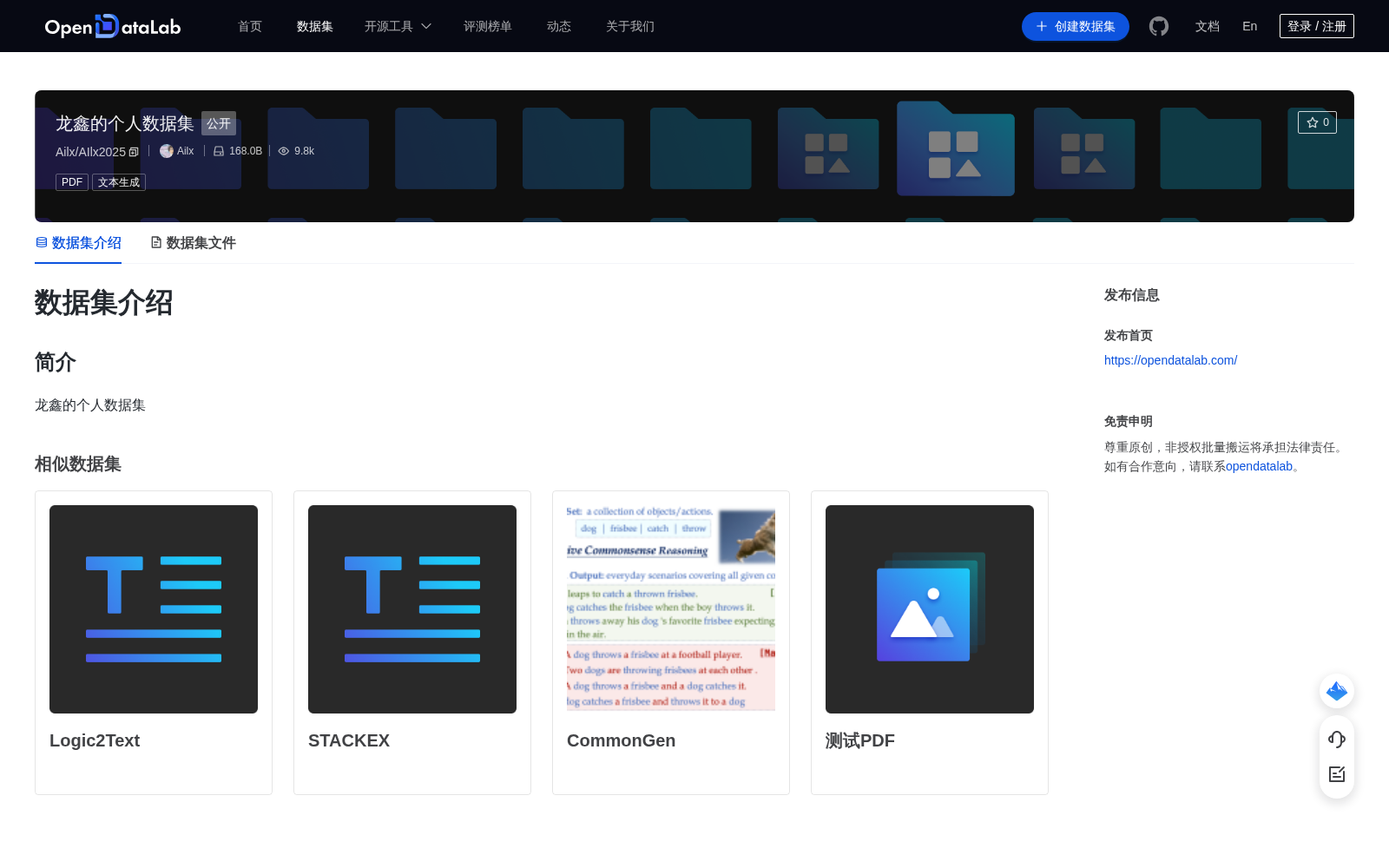1389x868 pixels.
Task: Open 数据集 in the navigation bar
Action: 315,26
